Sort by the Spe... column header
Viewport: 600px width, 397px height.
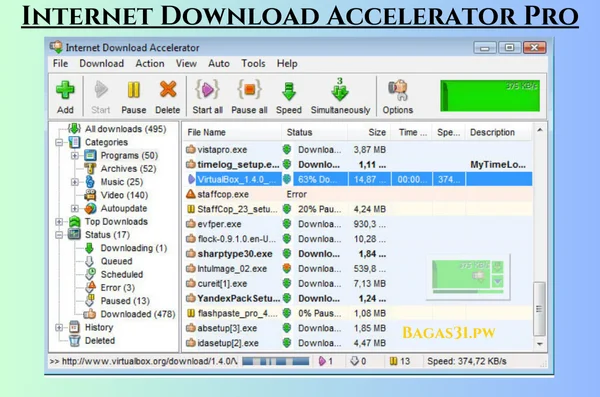pyautogui.click(x=448, y=132)
